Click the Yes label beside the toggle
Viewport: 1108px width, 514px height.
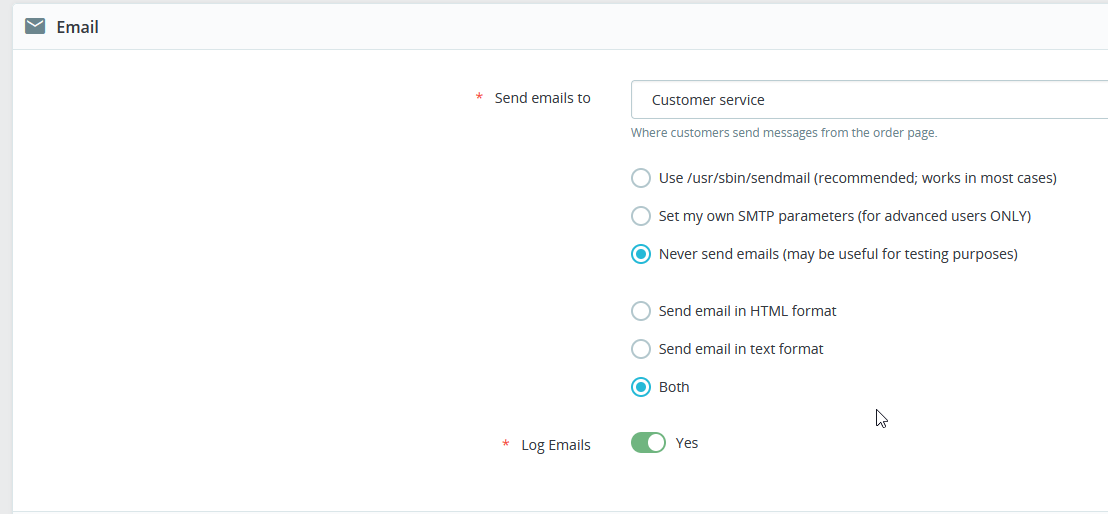(x=687, y=443)
